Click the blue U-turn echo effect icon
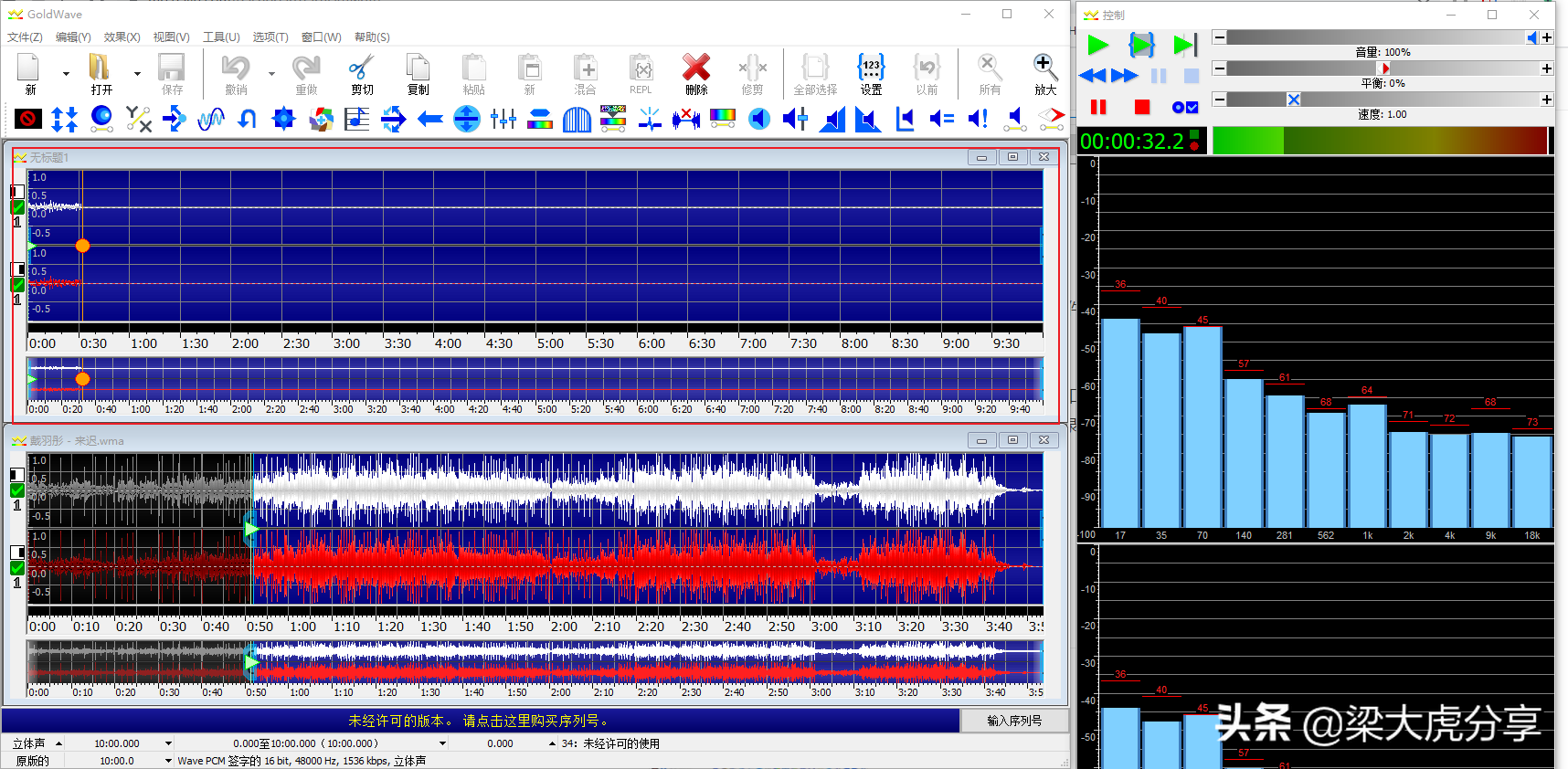The image size is (1568, 769). 248,119
